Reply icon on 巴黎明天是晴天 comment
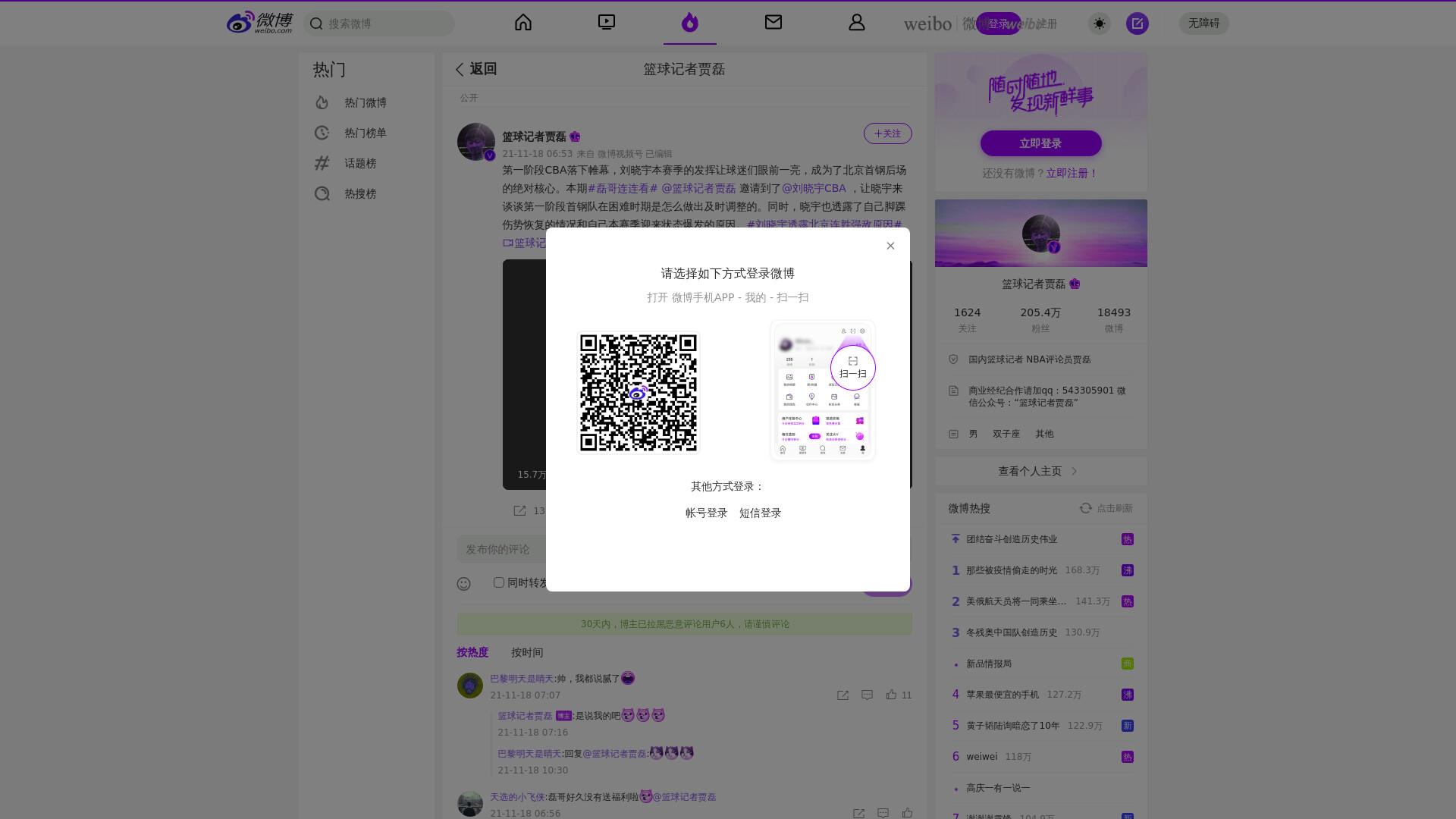Image resolution: width=1456 pixels, height=819 pixels. 868,695
